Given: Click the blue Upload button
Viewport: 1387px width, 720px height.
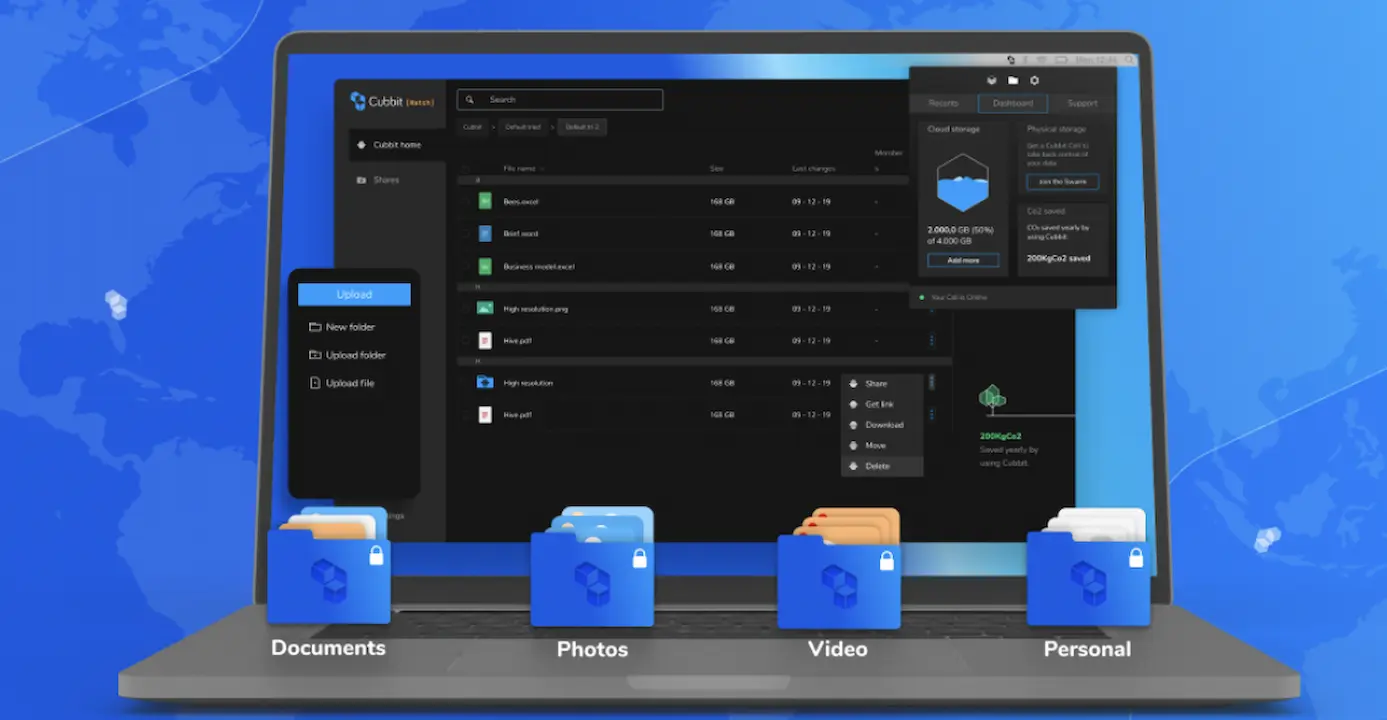Looking at the screenshot, I should pyautogui.click(x=354, y=294).
